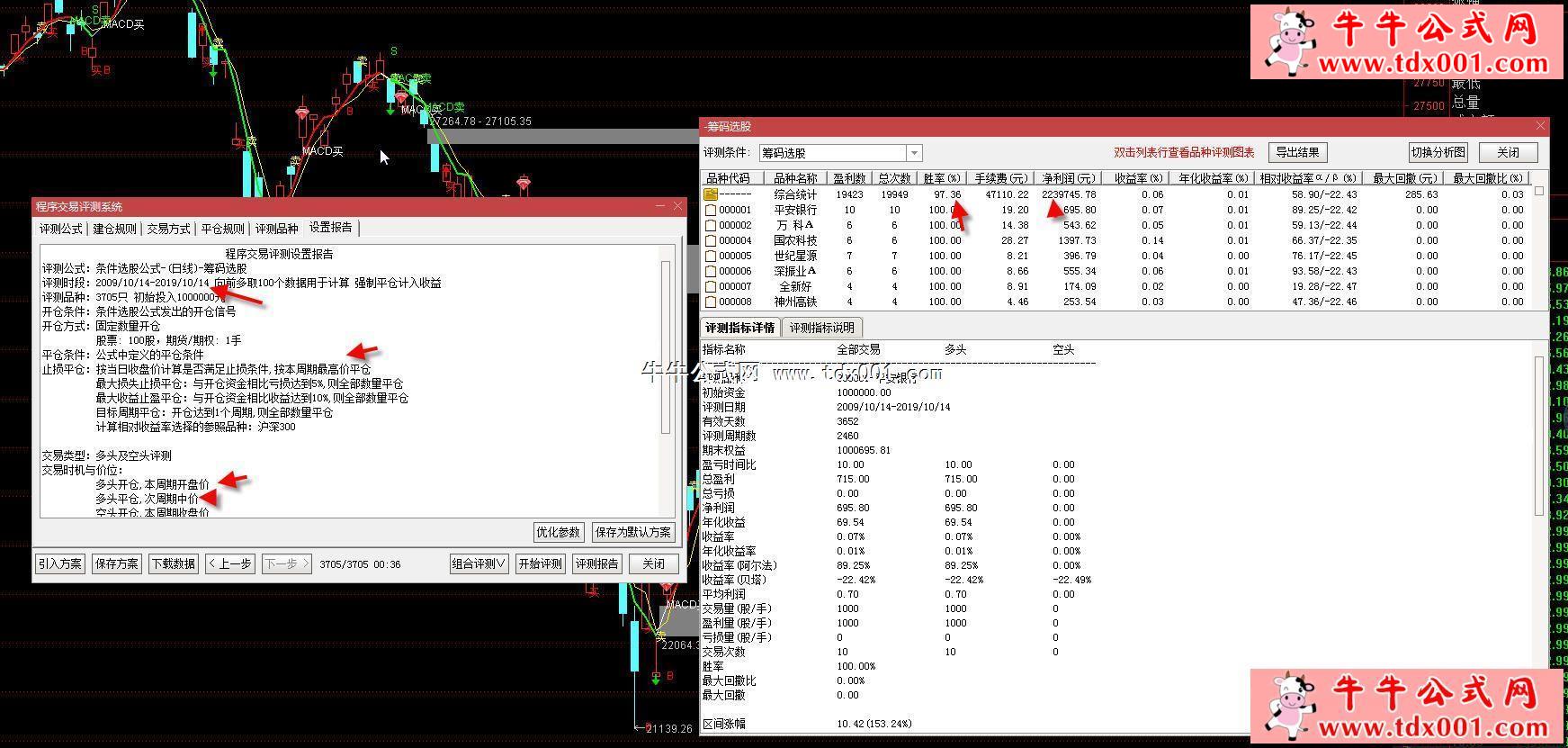Minimize the 程序交易评测系统 window

[660, 206]
